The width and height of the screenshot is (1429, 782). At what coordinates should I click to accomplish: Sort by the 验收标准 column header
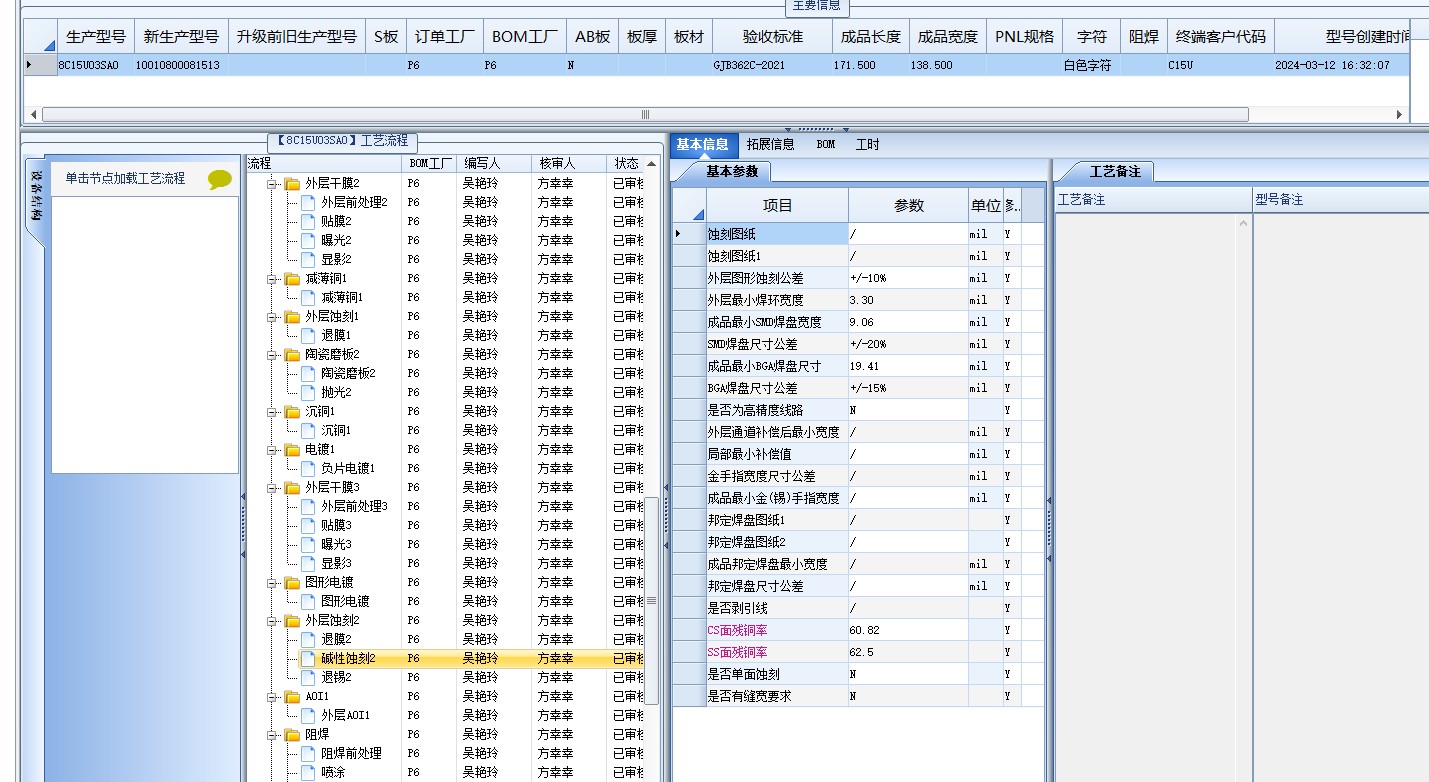(x=772, y=37)
